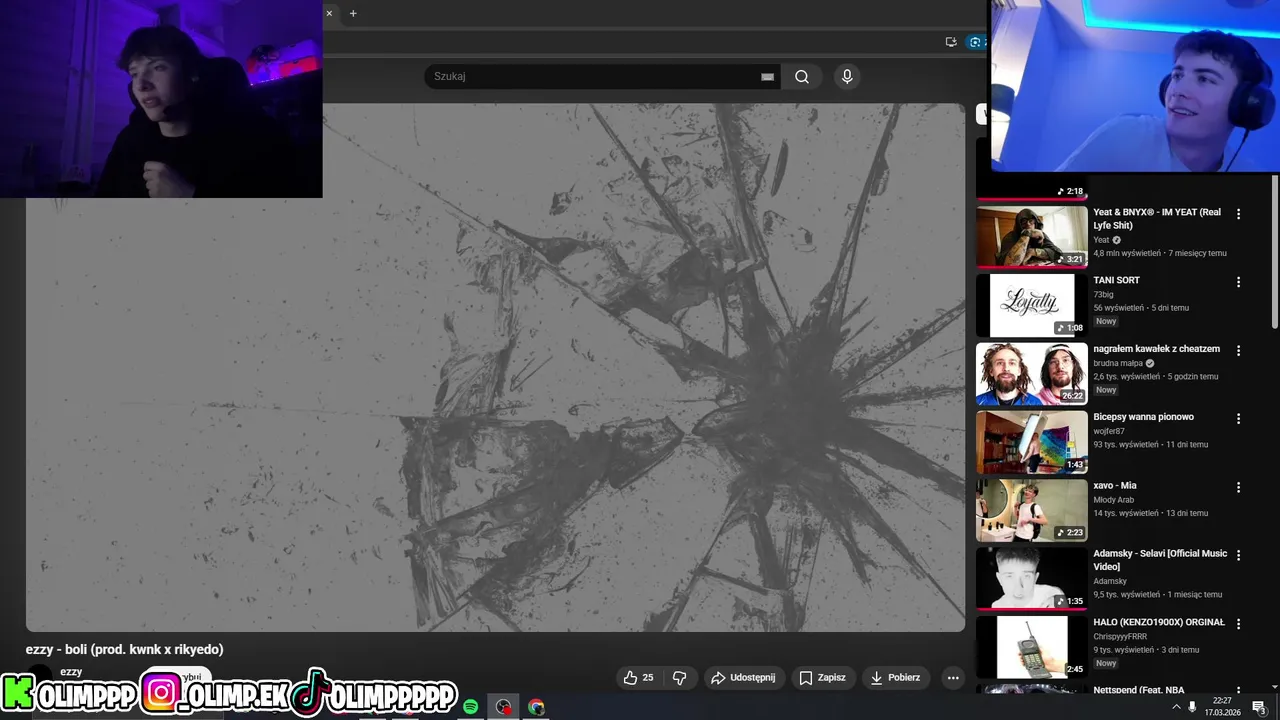This screenshot has height=720, width=1280.
Task: Like the video with thumbs up
Action: click(638, 678)
